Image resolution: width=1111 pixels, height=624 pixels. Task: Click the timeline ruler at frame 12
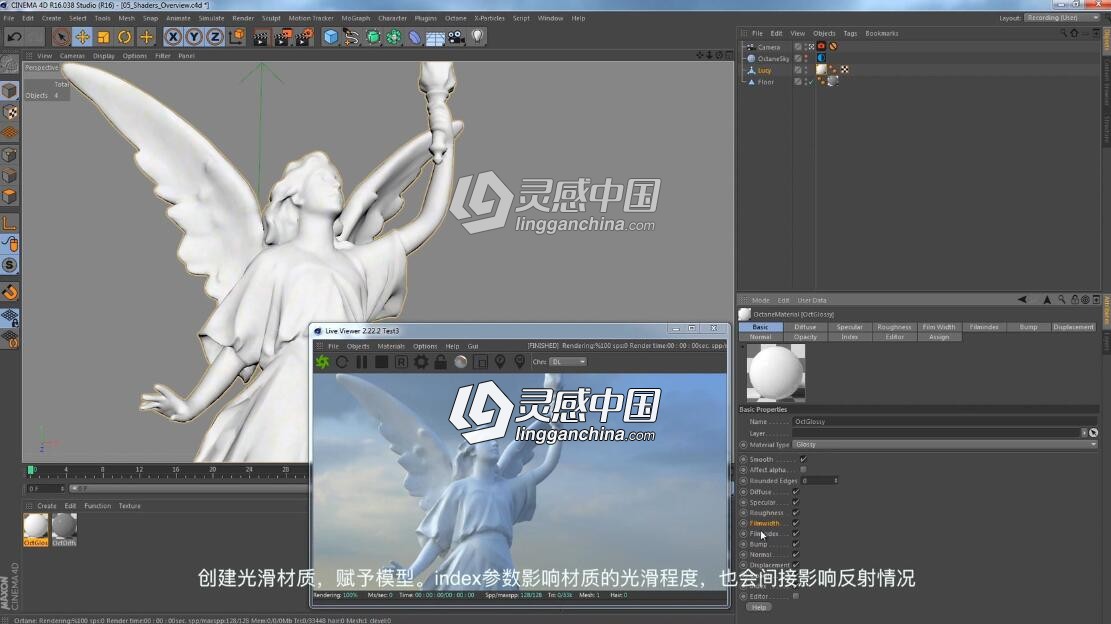[x=139, y=470]
